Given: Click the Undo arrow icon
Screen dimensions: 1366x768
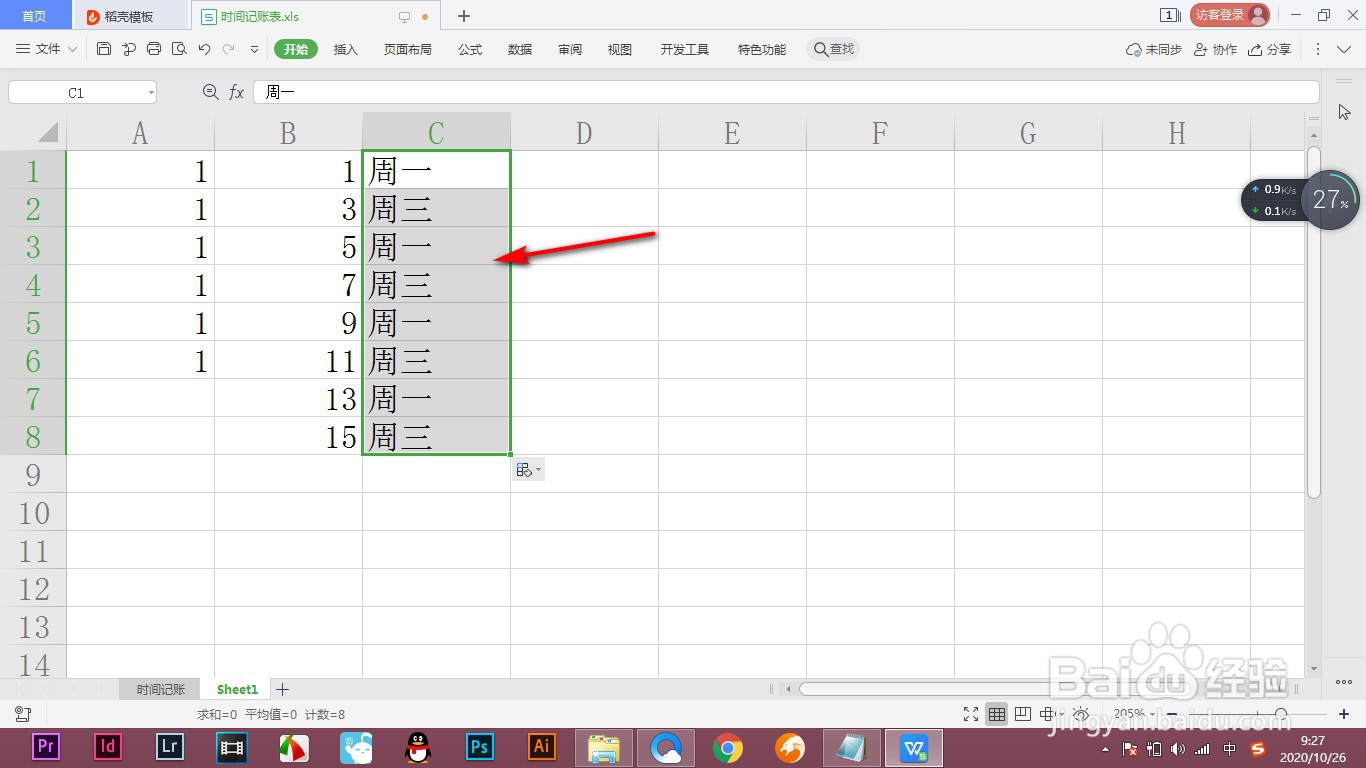Looking at the screenshot, I should [x=204, y=49].
